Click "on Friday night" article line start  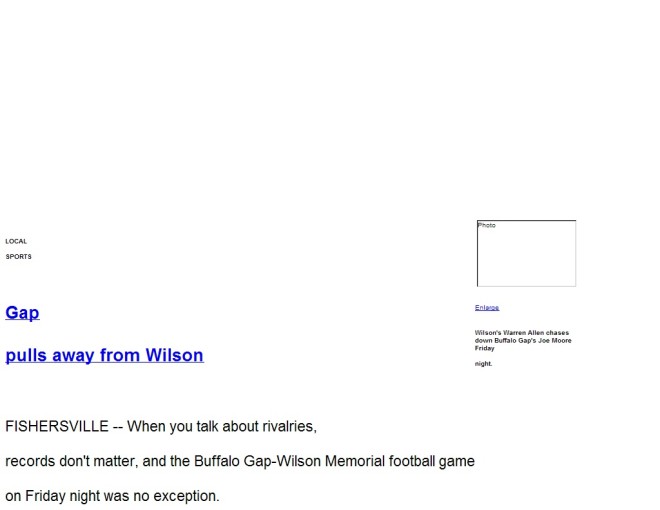56,496
